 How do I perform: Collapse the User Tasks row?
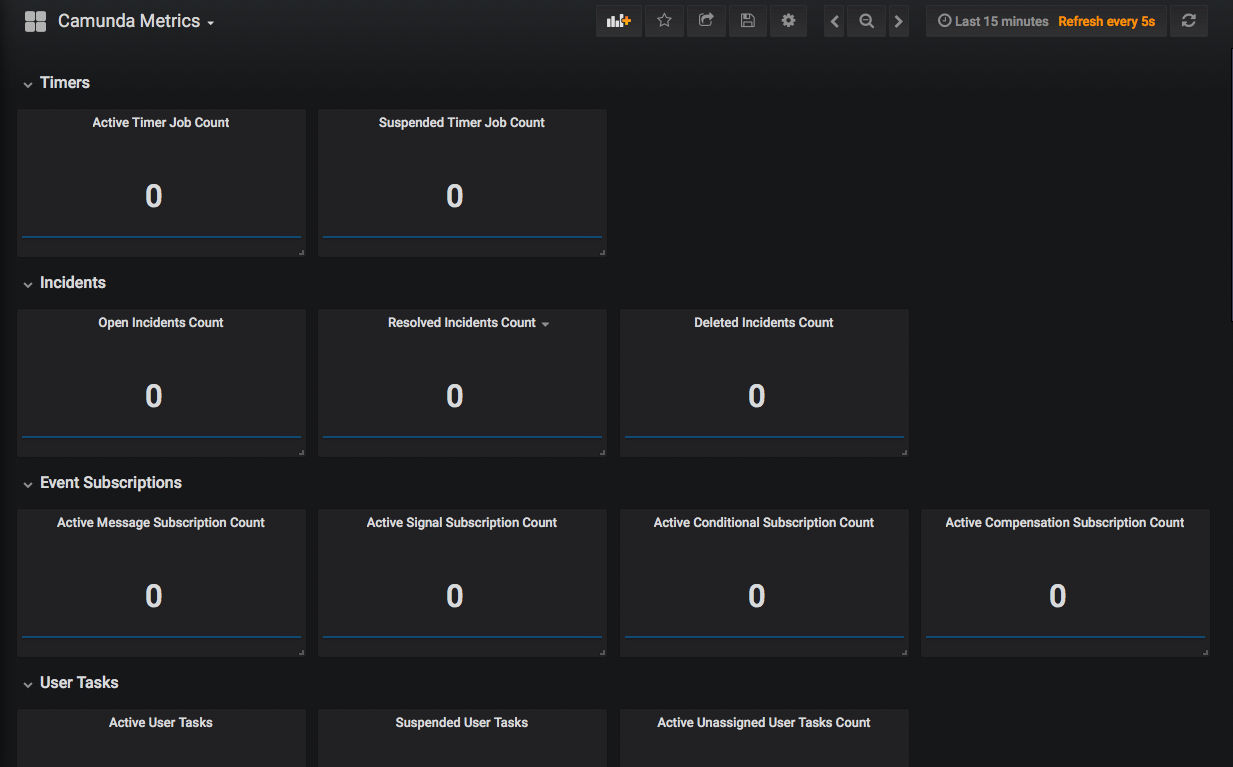coord(28,684)
